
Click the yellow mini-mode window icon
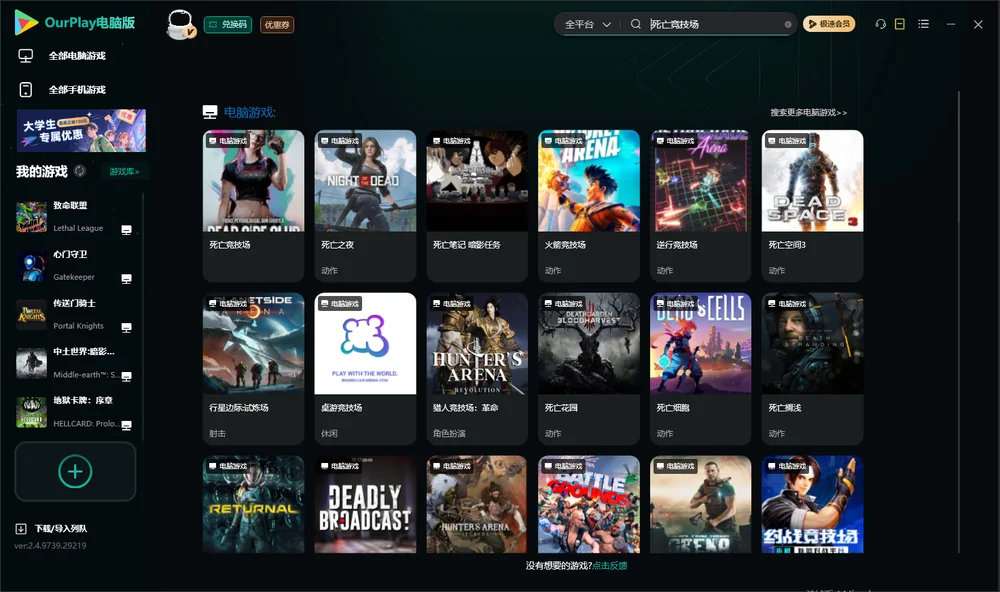tap(900, 24)
